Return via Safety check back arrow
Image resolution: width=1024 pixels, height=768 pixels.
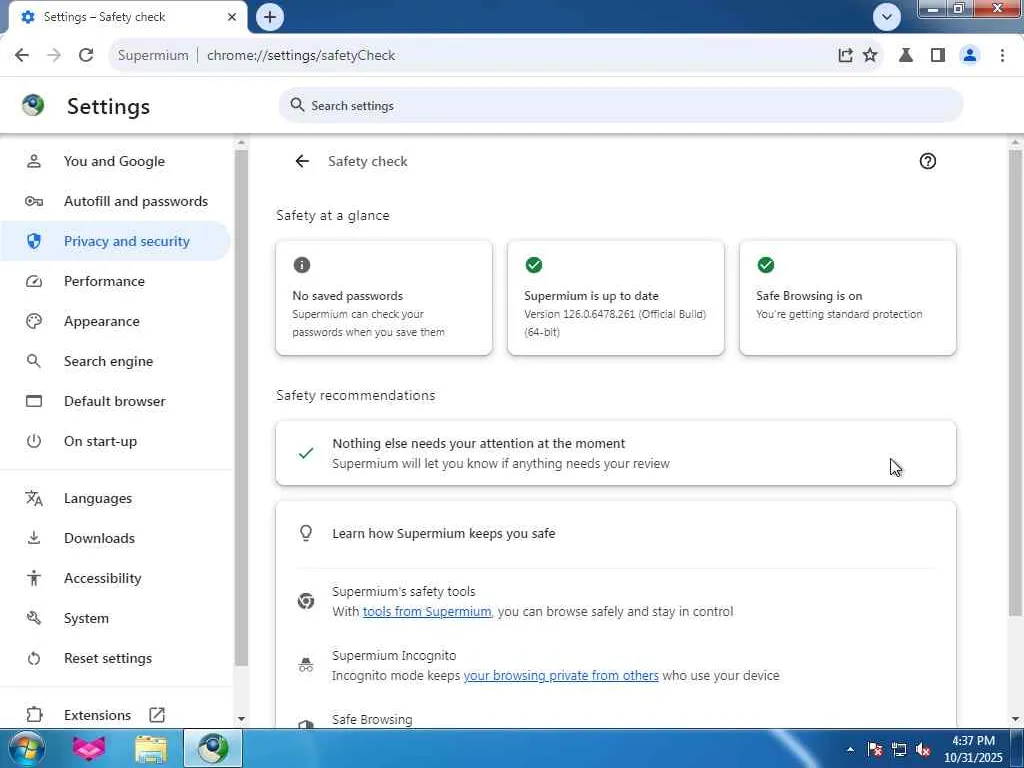[302, 161]
